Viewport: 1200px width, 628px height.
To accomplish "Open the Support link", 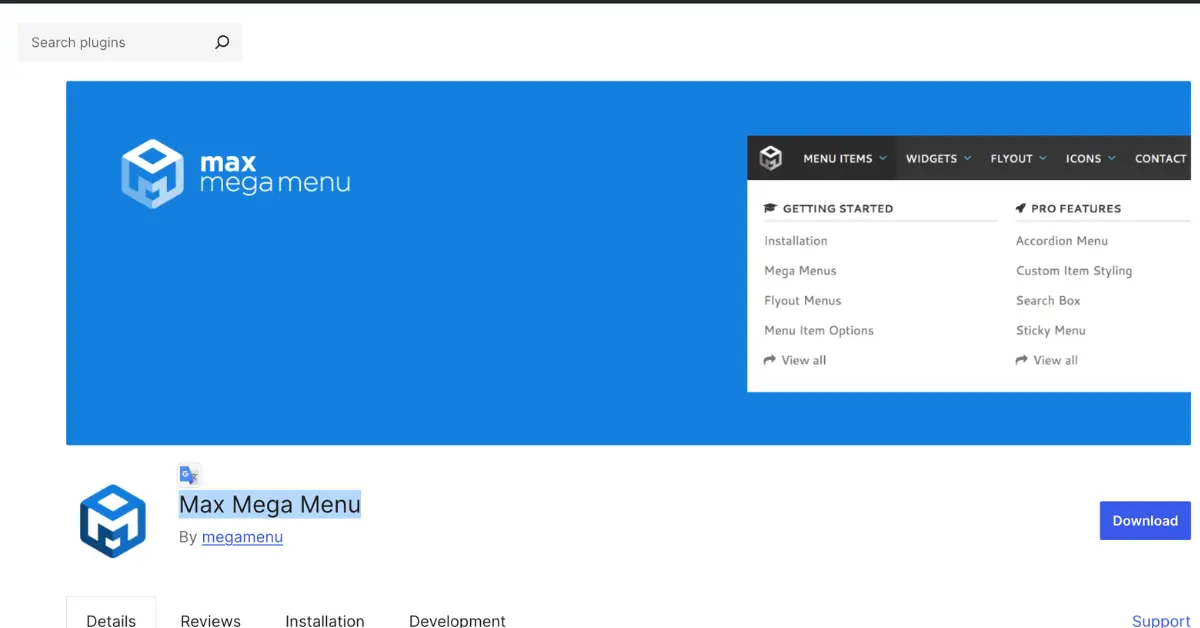I will [x=1161, y=621].
